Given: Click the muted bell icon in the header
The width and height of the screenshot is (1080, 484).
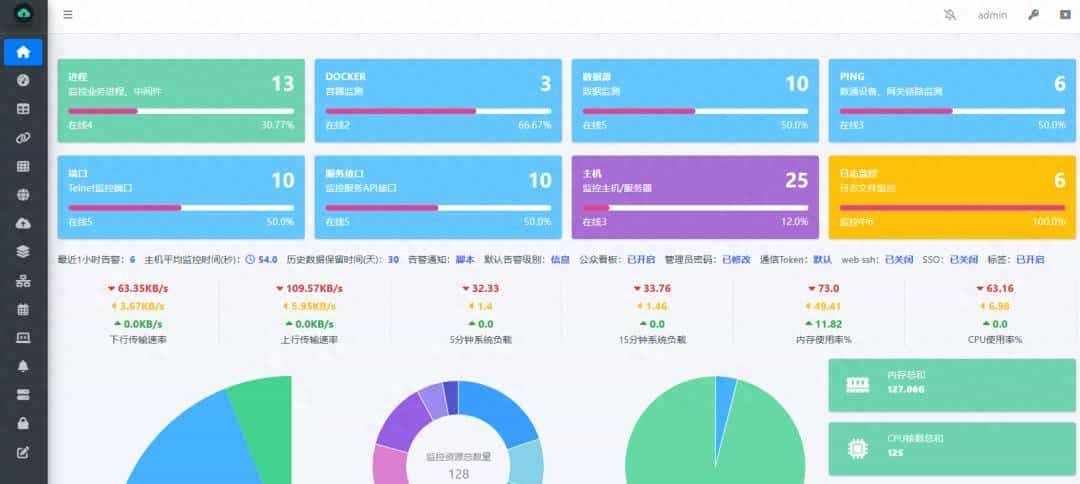Looking at the screenshot, I should coord(951,14).
